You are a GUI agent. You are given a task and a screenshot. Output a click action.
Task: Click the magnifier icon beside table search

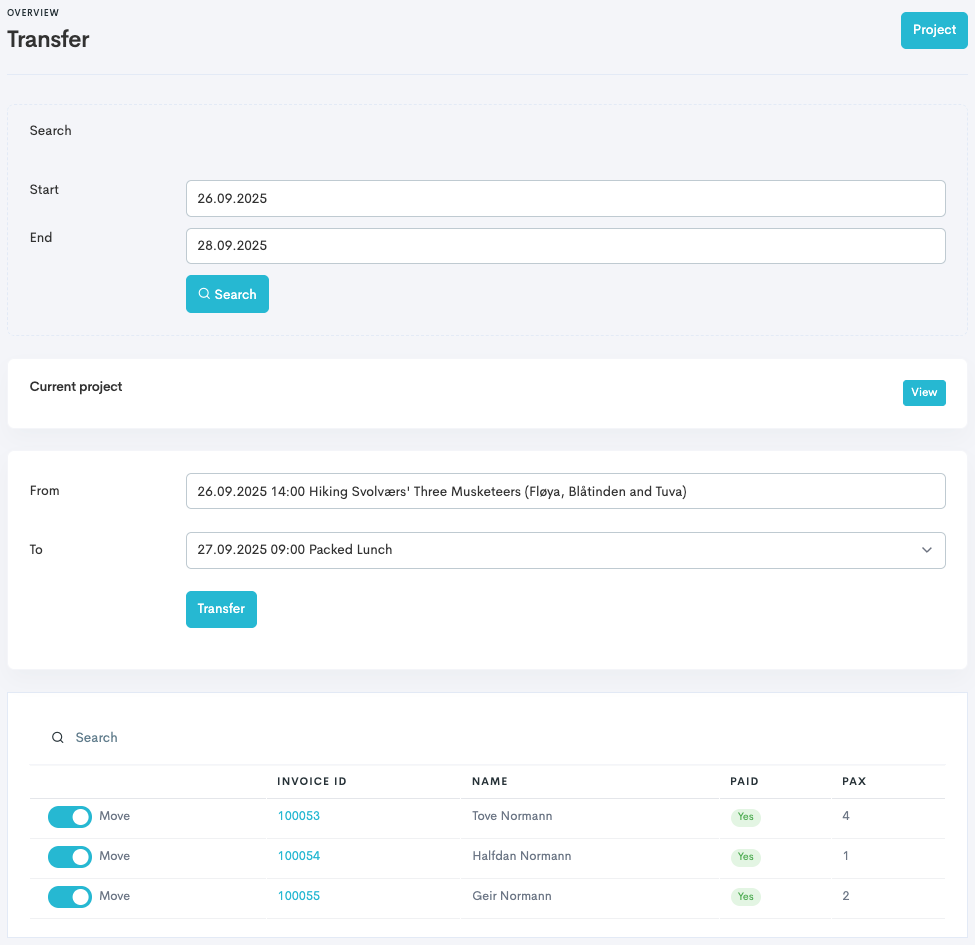(x=58, y=738)
